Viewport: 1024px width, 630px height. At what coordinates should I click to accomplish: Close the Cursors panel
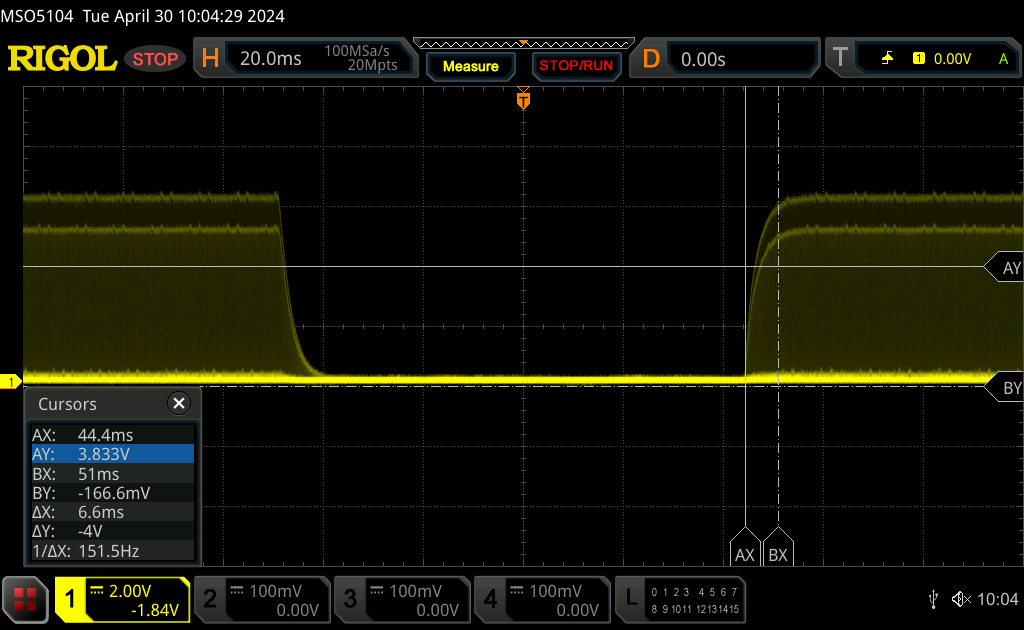click(179, 404)
